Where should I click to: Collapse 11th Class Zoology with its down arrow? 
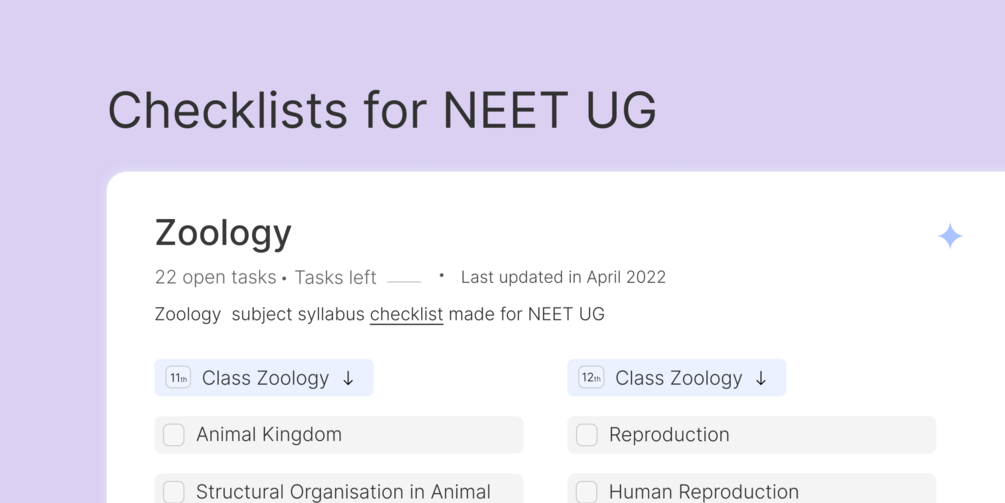click(x=349, y=378)
